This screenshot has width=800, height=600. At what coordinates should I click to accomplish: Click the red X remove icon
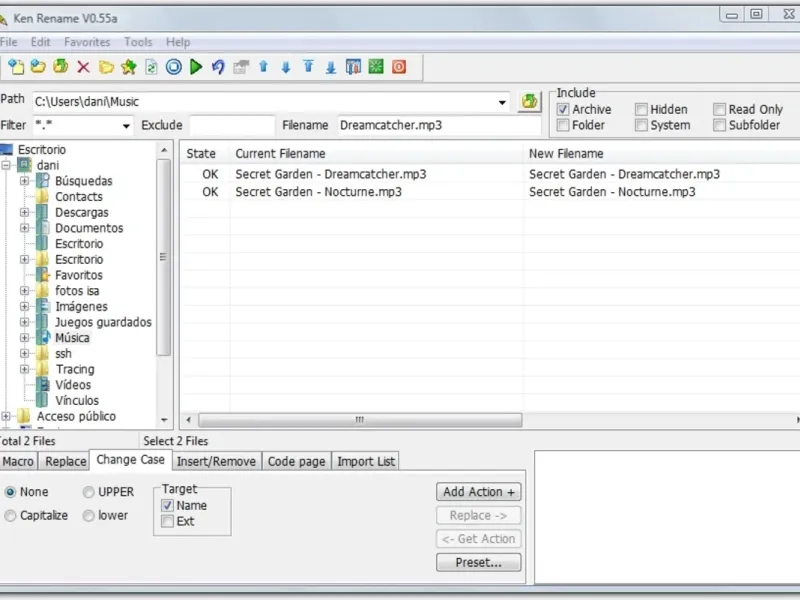pyautogui.click(x=83, y=67)
